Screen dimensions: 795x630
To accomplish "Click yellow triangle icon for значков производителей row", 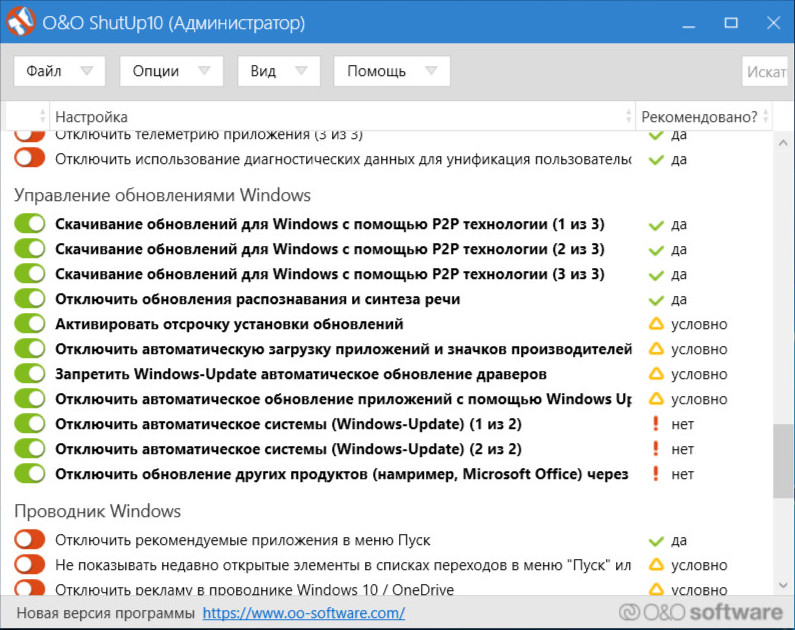I will pyautogui.click(x=656, y=349).
